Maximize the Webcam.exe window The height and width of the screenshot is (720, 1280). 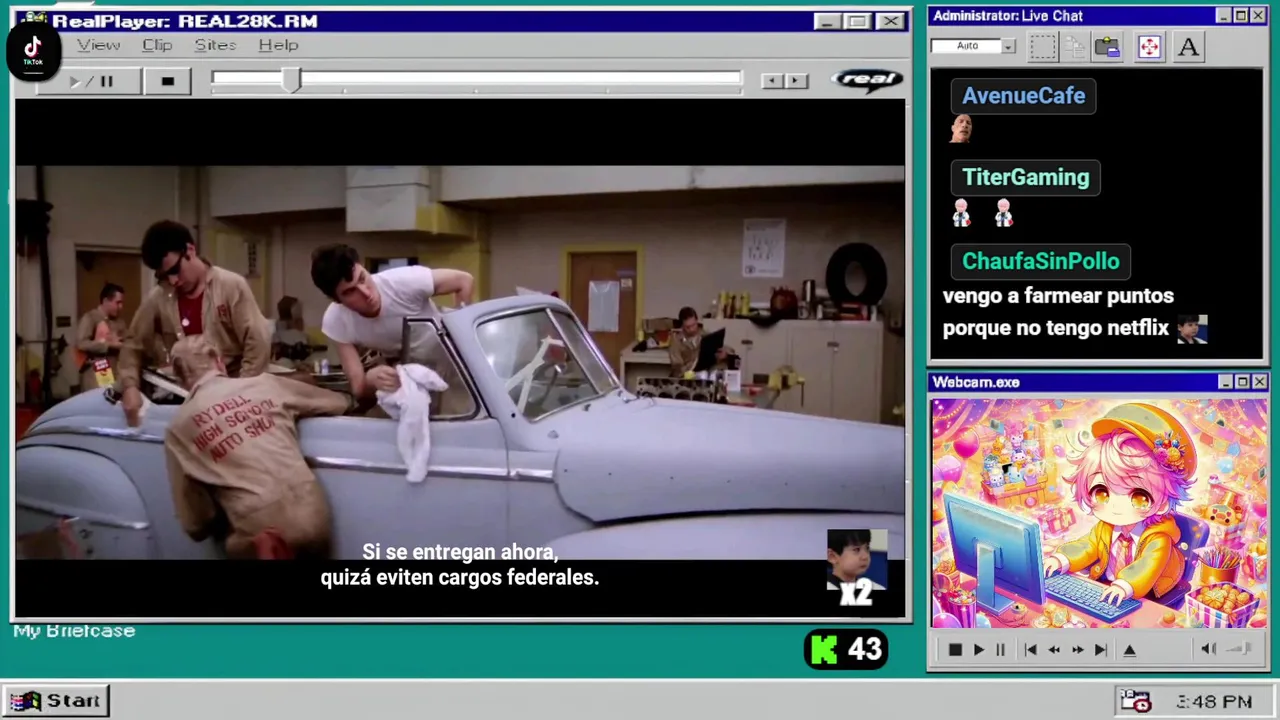coord(1242,382)
